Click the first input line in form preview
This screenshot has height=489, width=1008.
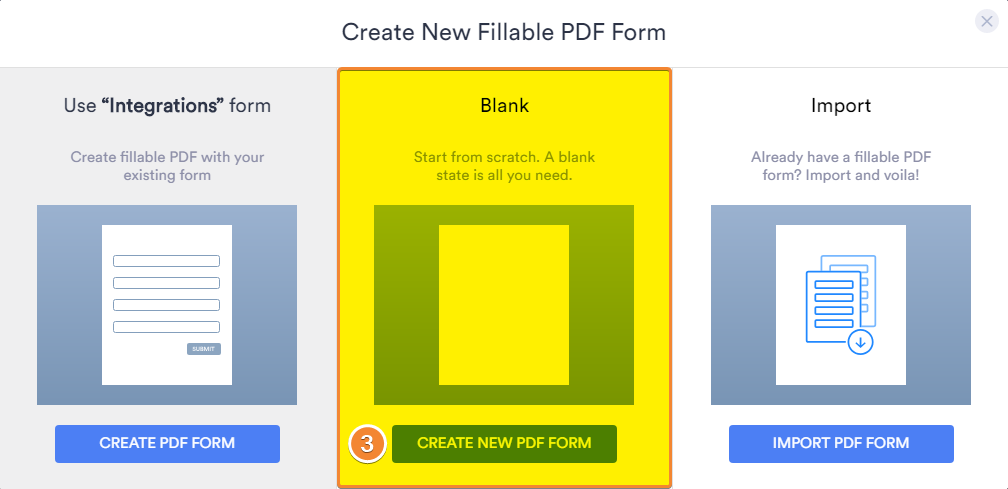tap(166, 261)
